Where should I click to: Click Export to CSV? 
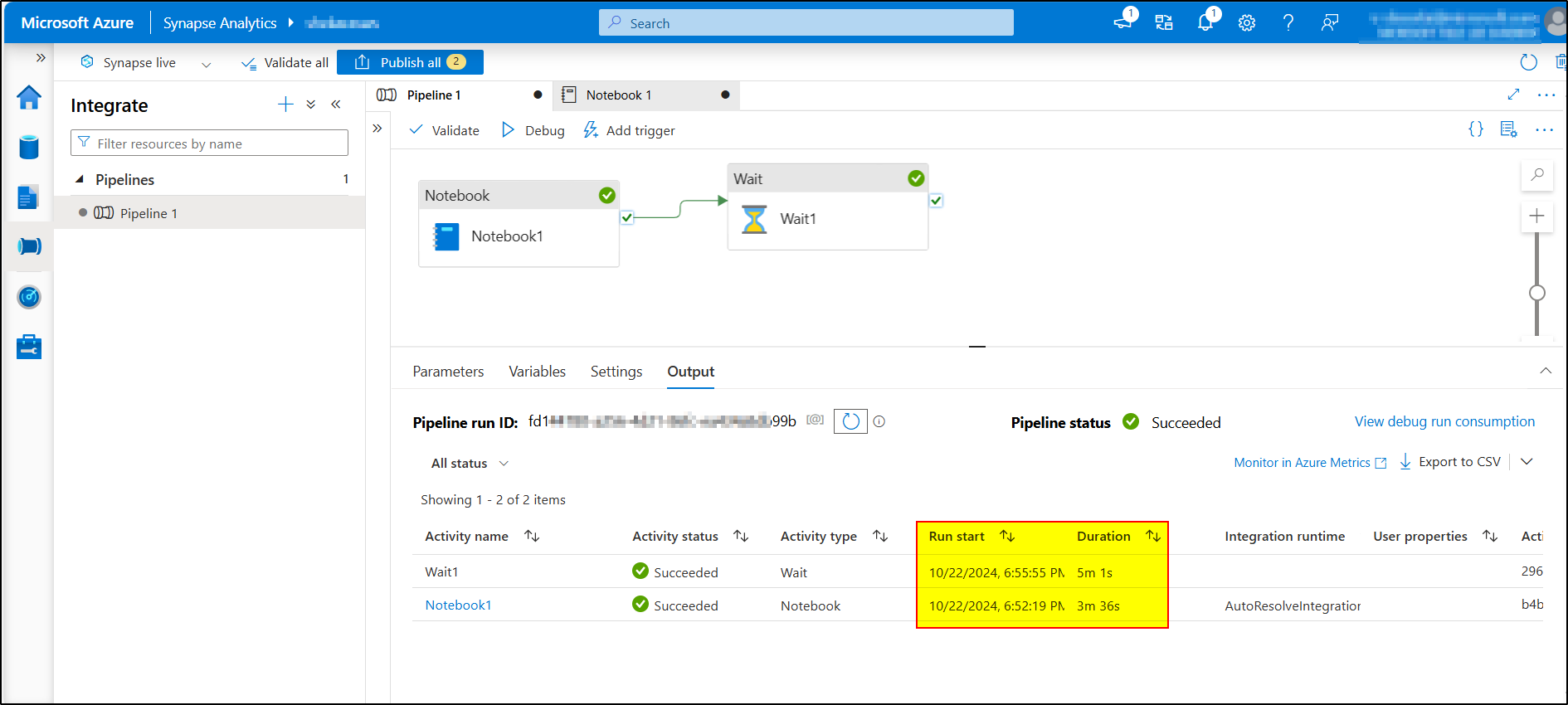click(x=1450, y=462)
